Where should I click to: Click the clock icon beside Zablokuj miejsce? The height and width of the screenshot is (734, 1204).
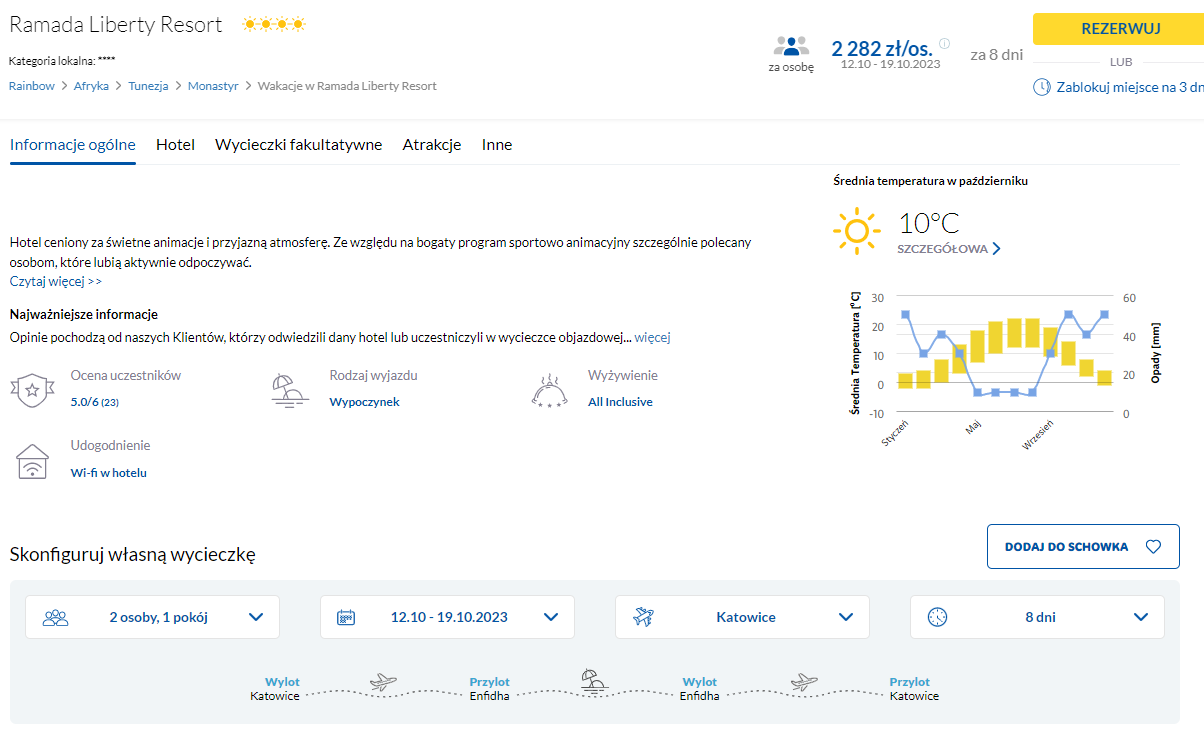click(x=1041, y=87)
